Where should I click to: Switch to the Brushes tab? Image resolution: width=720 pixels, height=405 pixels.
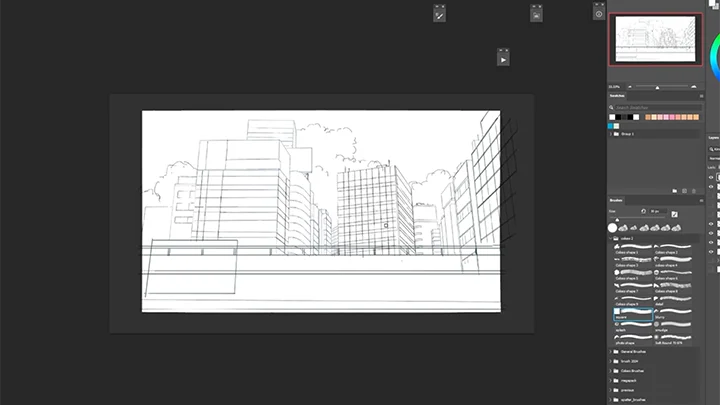(616, 201)
